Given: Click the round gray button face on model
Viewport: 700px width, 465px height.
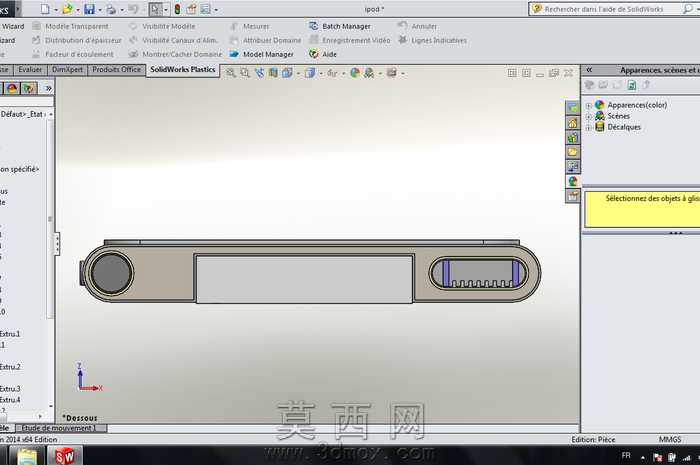Looking at the screenshot, I should [x=111, y=273].
